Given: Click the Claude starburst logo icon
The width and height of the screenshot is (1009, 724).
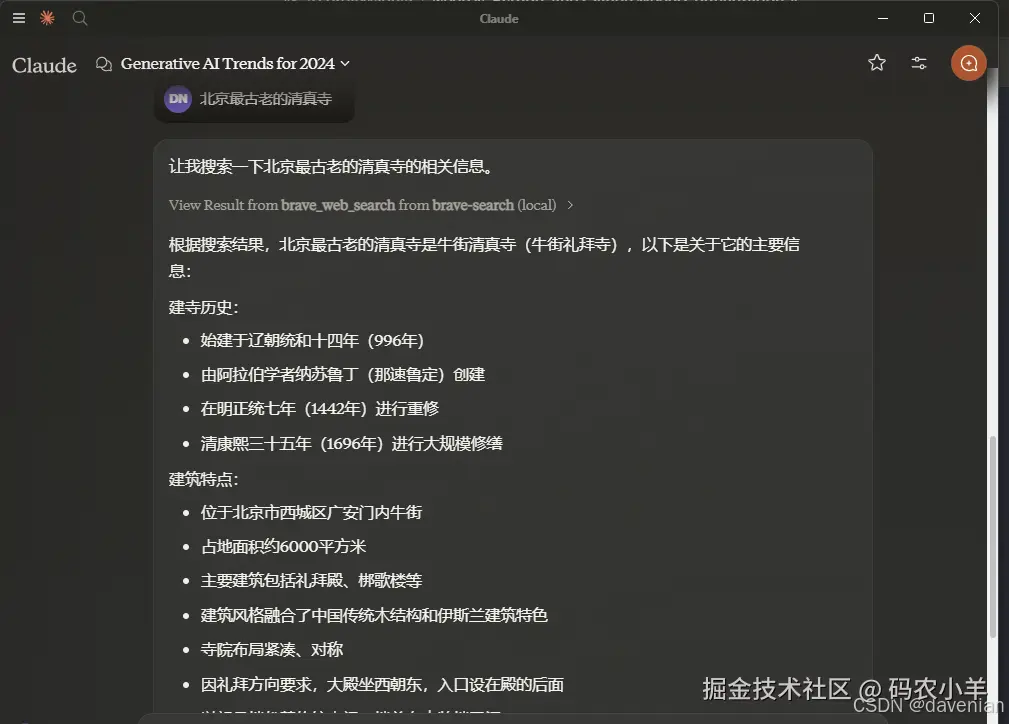Looking at the screenshot, I should pos(47,18).
